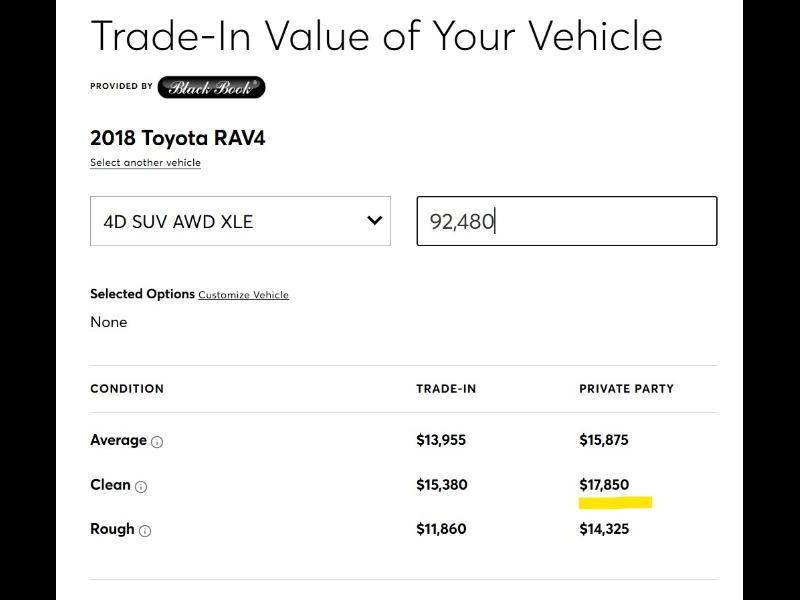Click the info icon beside Clean condition

143,486
